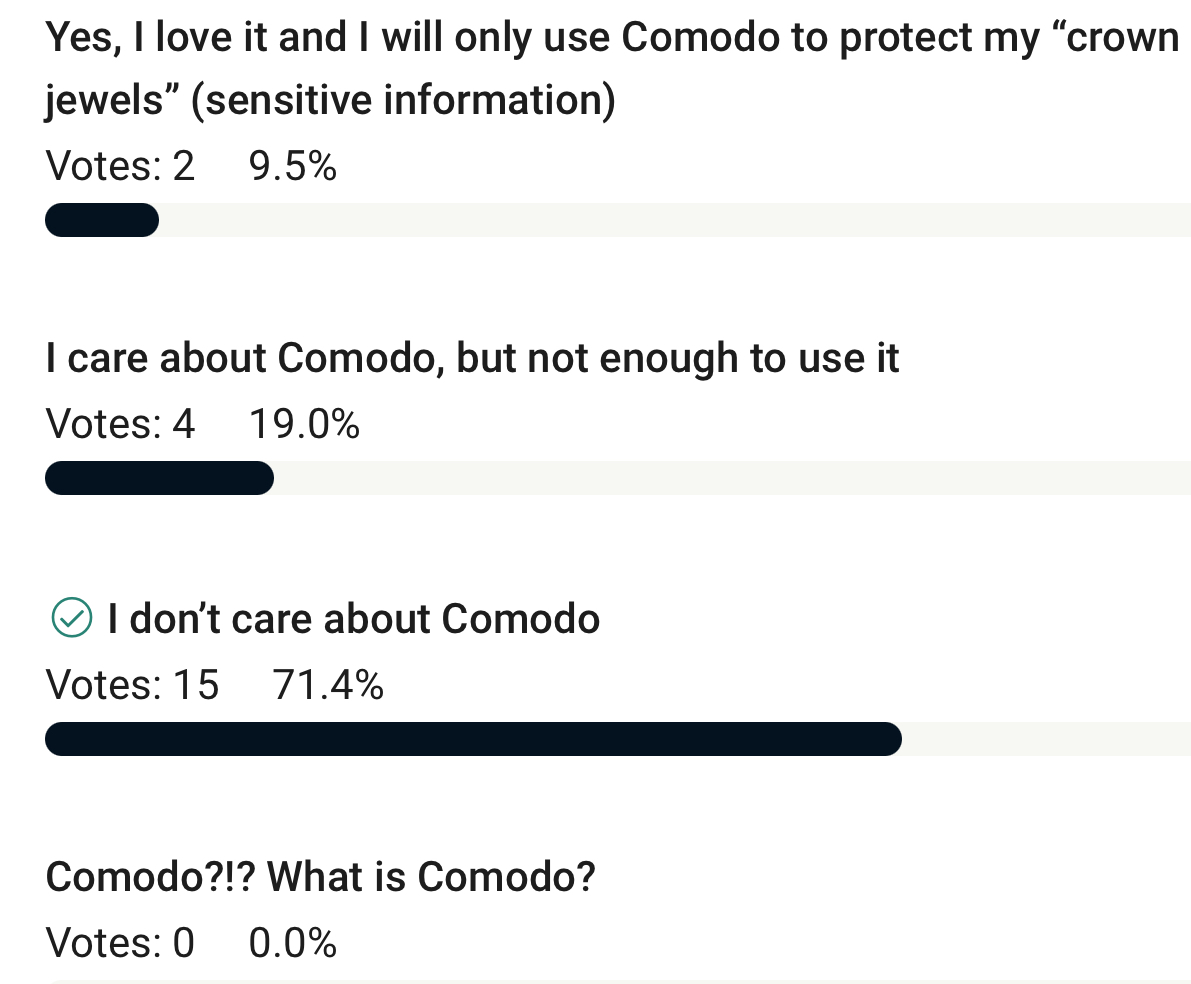This screenshot has height=984, width=1191.
Task: Click the 19.0% percentage text
Action: coord(304,425)
